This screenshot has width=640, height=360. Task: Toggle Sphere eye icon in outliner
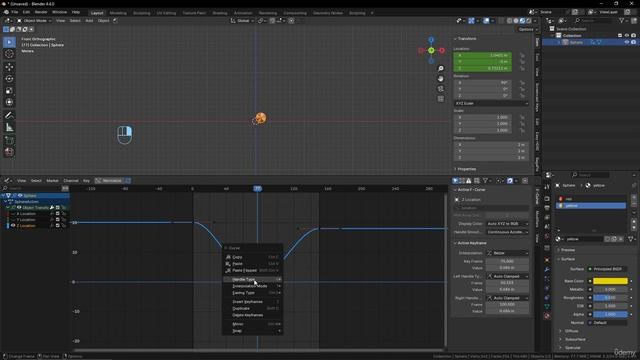pos(627,42)
